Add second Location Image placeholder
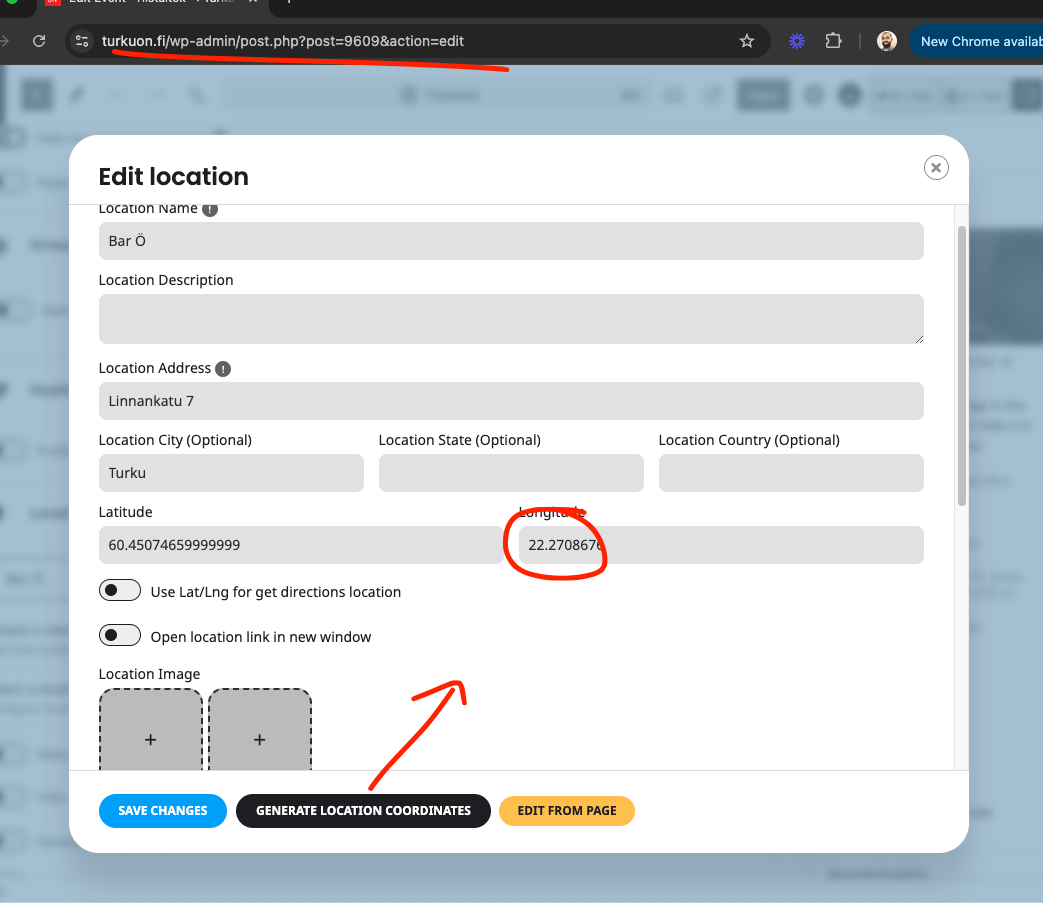 point(260,730)
